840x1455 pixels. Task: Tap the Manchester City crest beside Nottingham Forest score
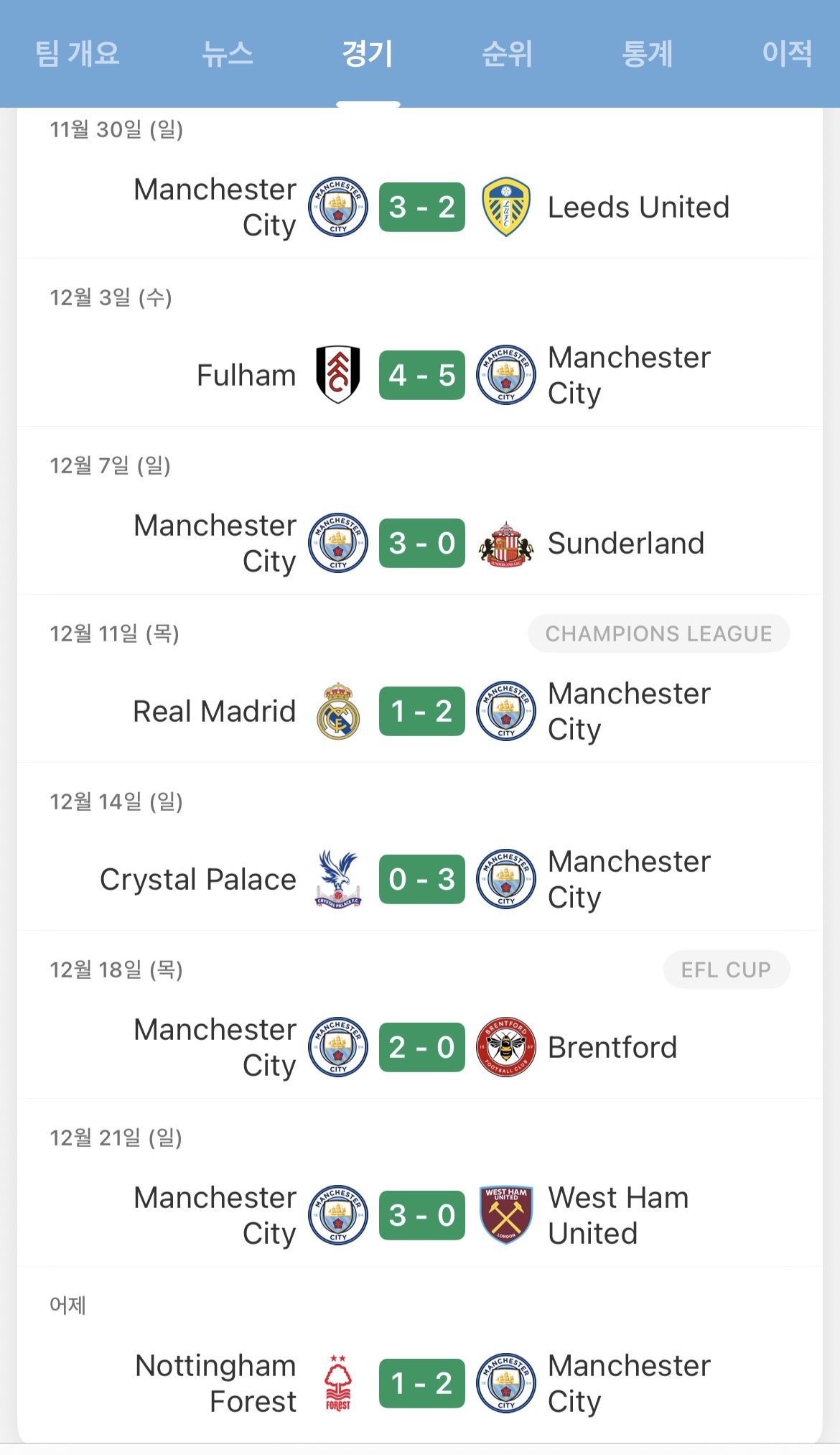[506, 1383]
